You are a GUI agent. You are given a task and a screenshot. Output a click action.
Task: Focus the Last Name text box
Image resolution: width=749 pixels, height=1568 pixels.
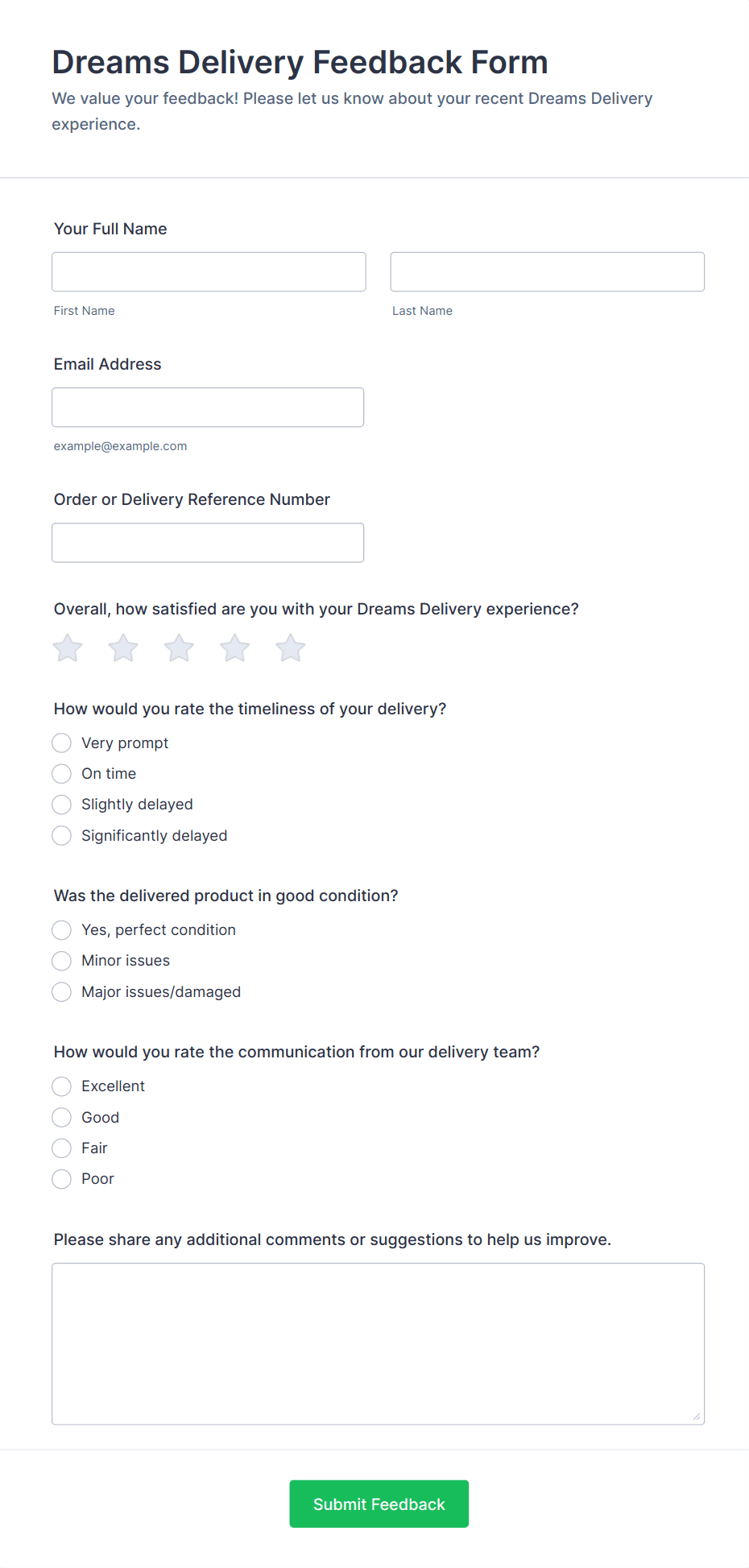(547, 272)
